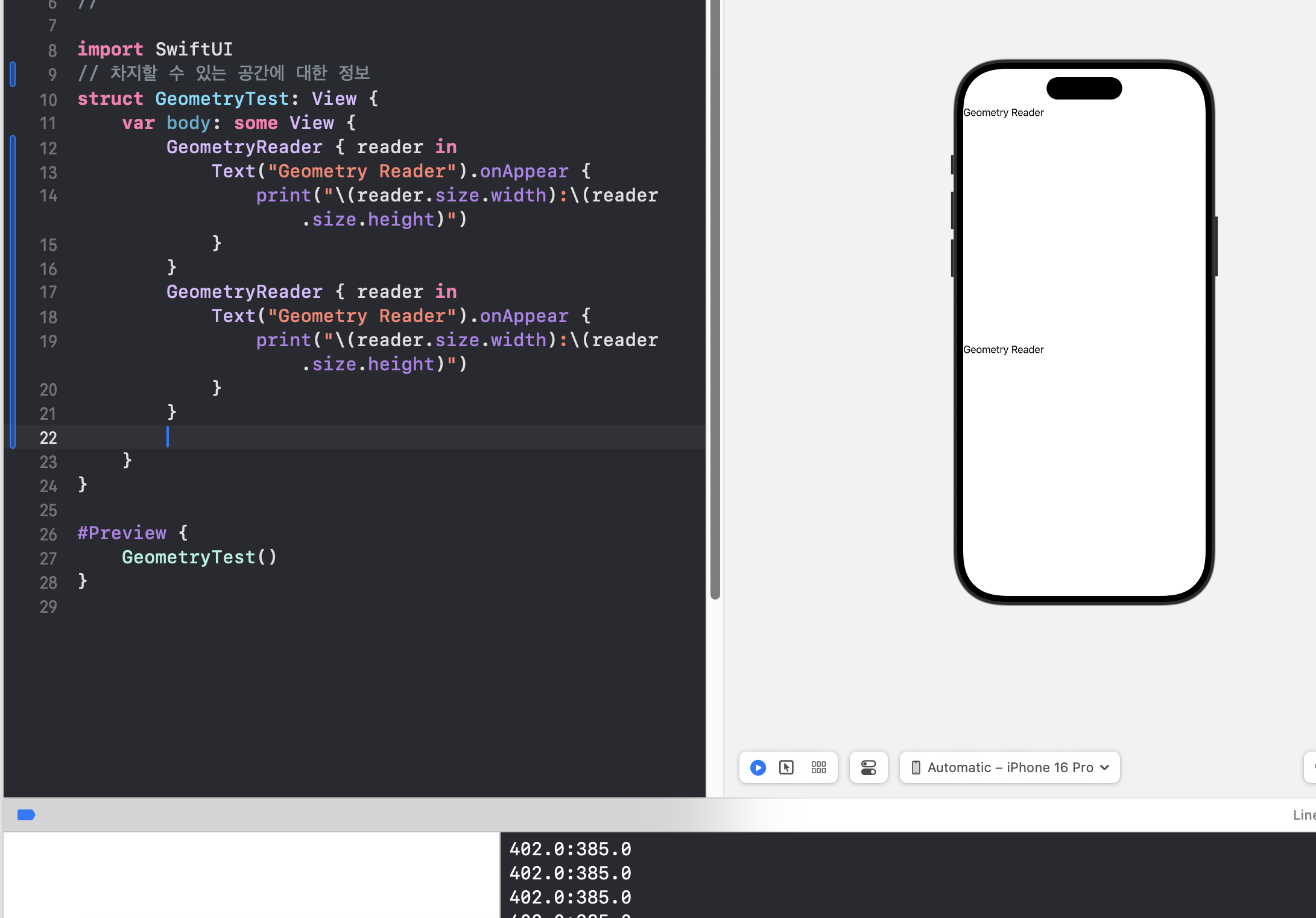Open the preview variants grid

click(818, 767)
